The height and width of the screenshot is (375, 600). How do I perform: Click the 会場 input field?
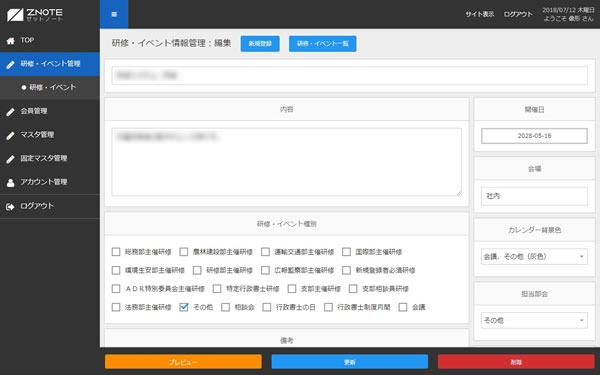click(x=534, y=196)
